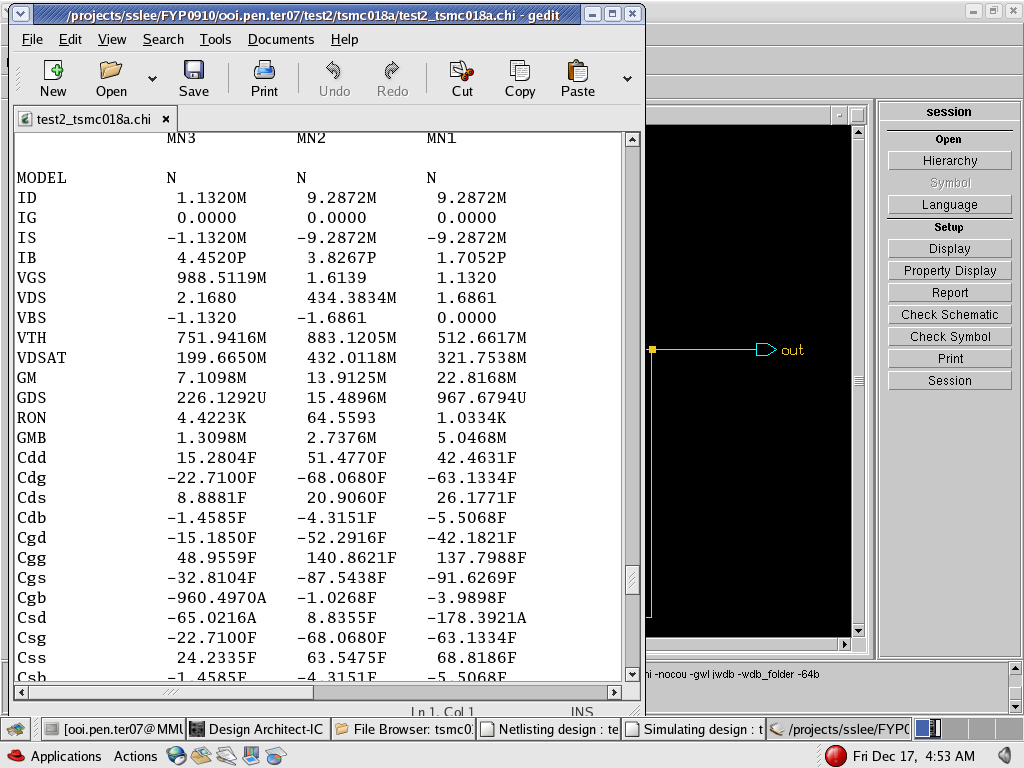Switch to Design Architect-IC in taskbar

pos(256,729)
